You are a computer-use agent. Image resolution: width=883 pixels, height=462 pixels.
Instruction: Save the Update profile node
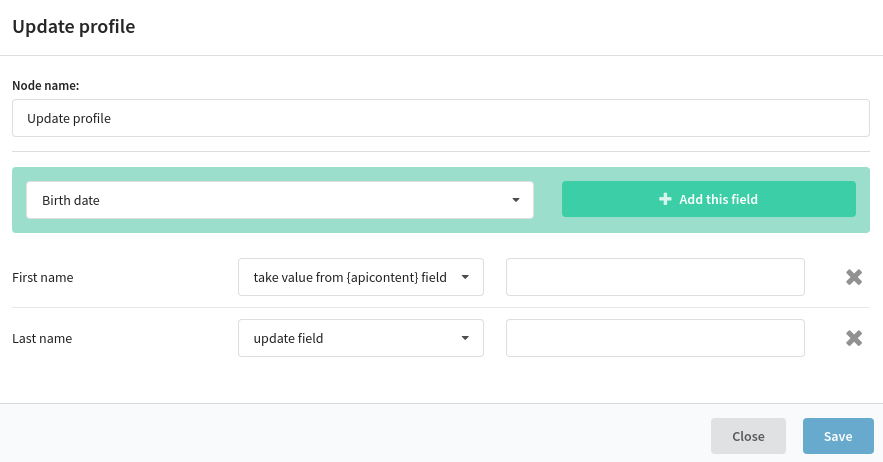(838, 436)
